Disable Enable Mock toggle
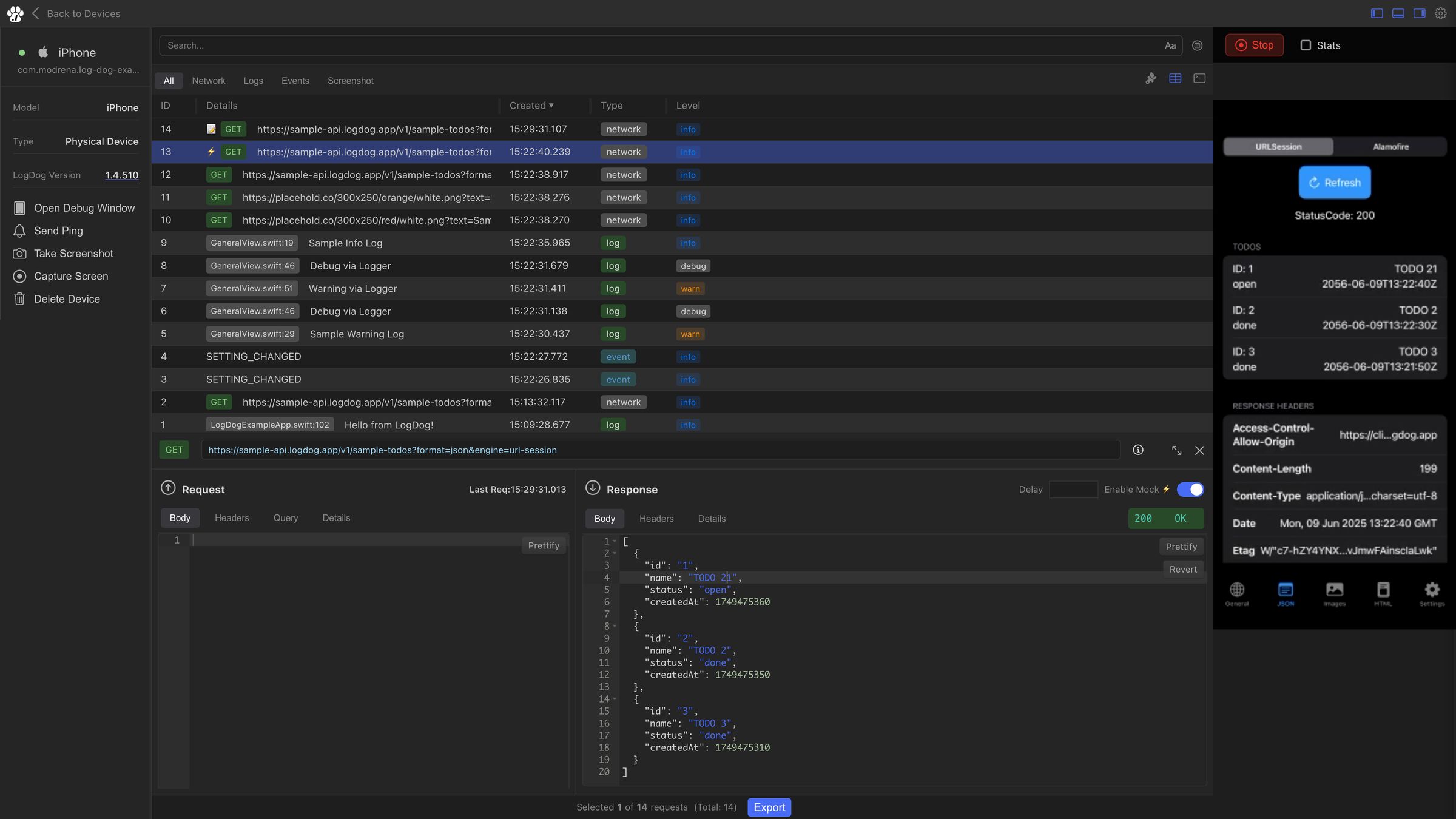Image resolution: width=1456 pixels, height=819 pixels. pyautogui.click(x=1190, y=489)
